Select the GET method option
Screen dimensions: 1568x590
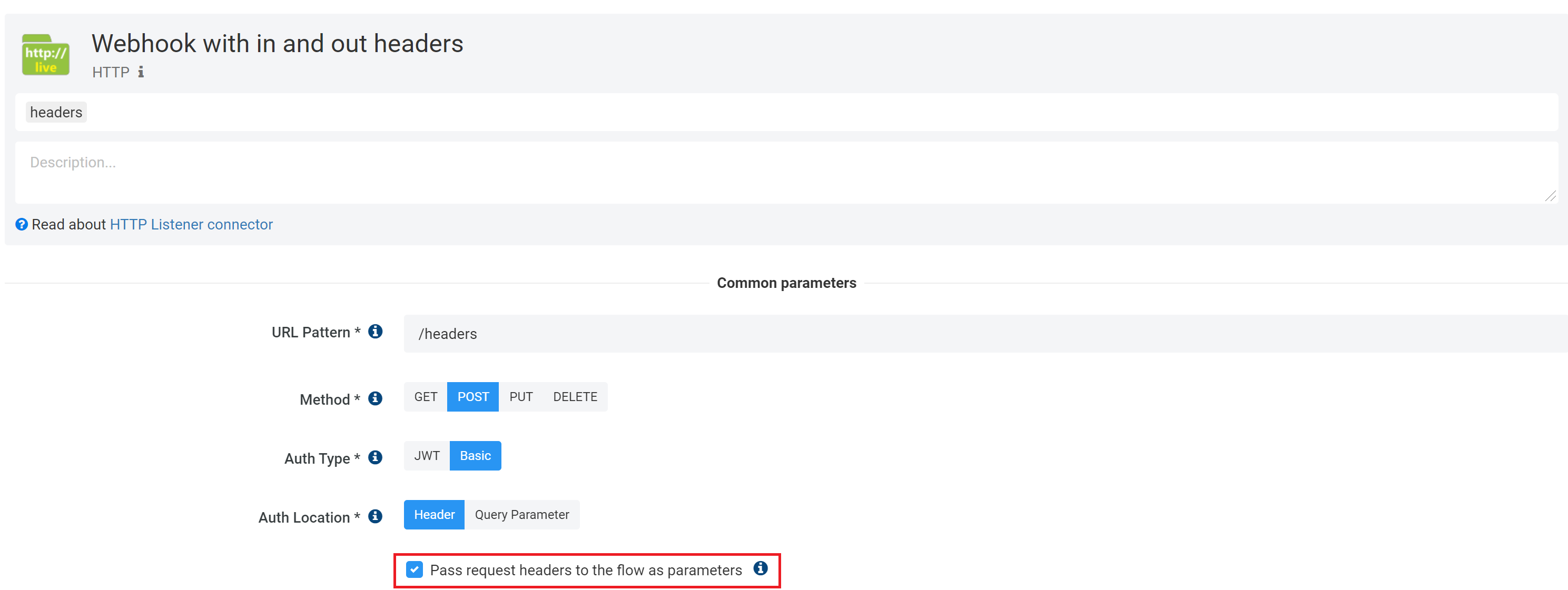426,397
